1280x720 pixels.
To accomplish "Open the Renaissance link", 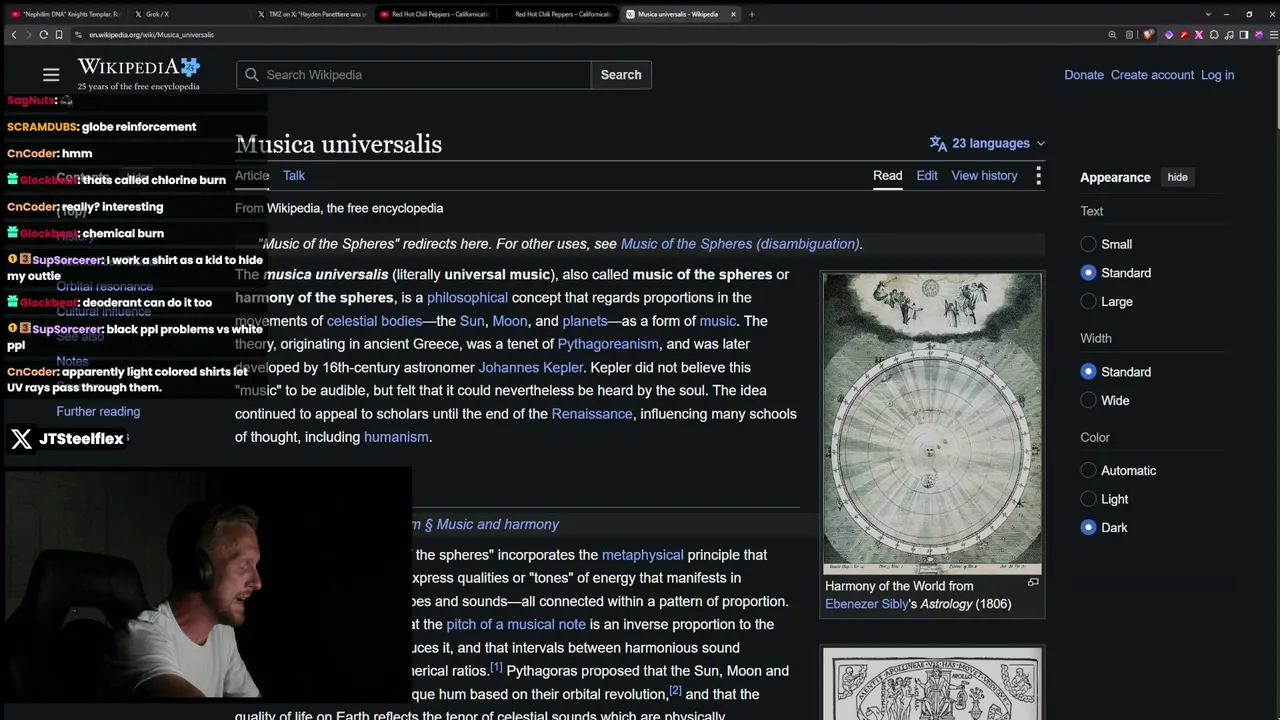I will tap(592, 414).
